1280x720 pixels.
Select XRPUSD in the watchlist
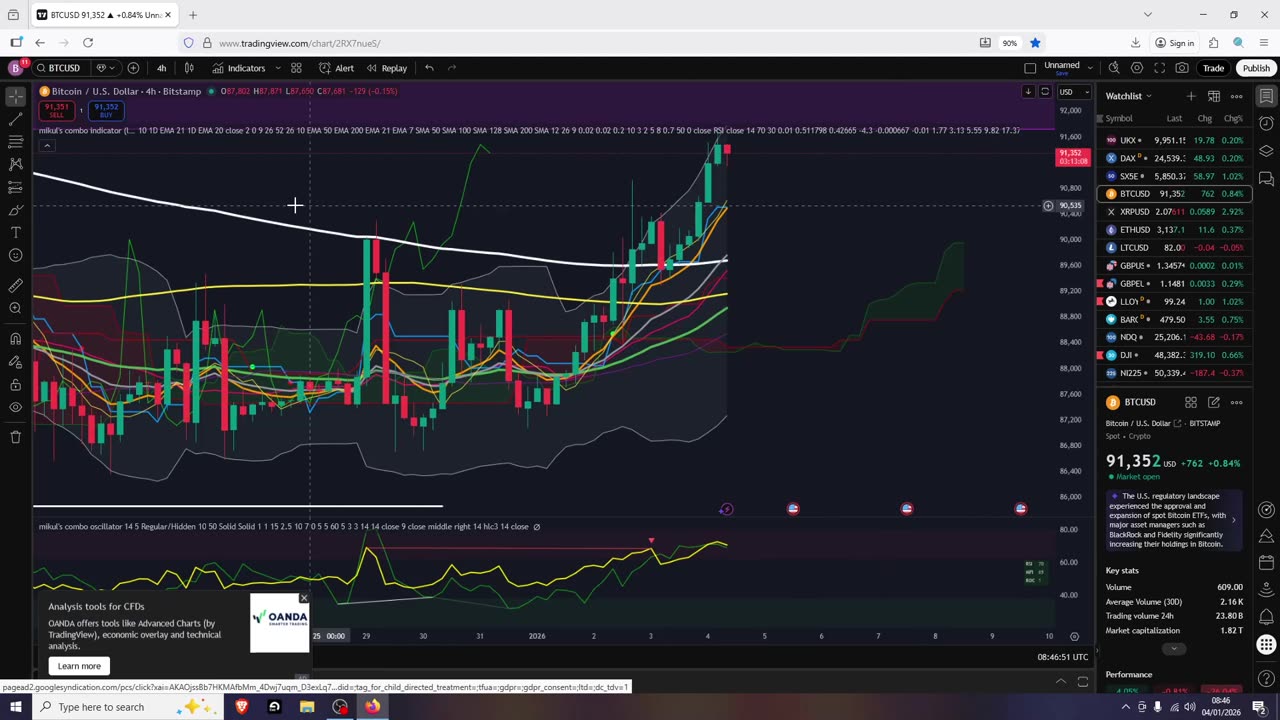pyautogui.click(x=1174, y=212)
